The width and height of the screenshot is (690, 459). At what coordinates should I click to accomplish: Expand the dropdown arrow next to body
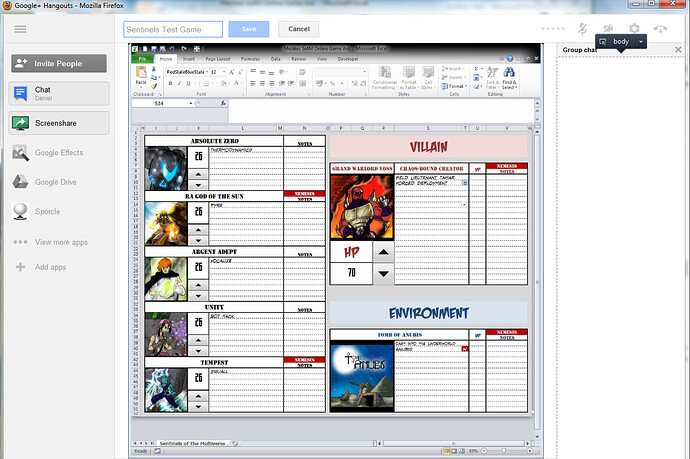[641, 42]
